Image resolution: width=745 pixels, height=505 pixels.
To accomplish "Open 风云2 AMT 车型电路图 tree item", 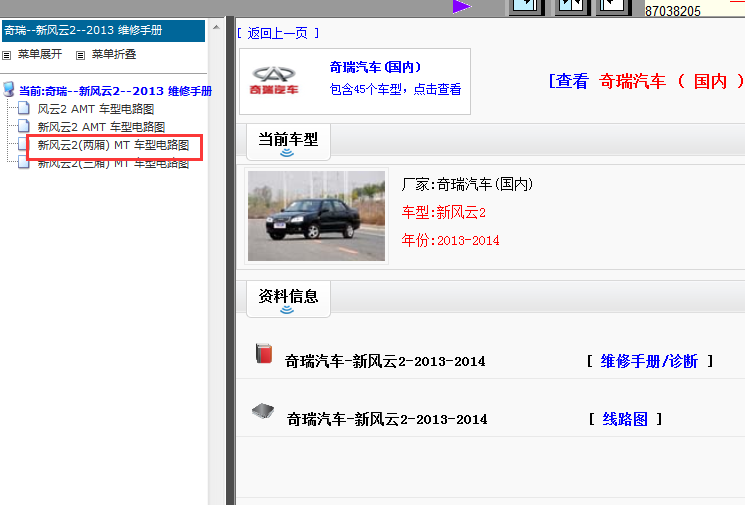I will [96, 109].
